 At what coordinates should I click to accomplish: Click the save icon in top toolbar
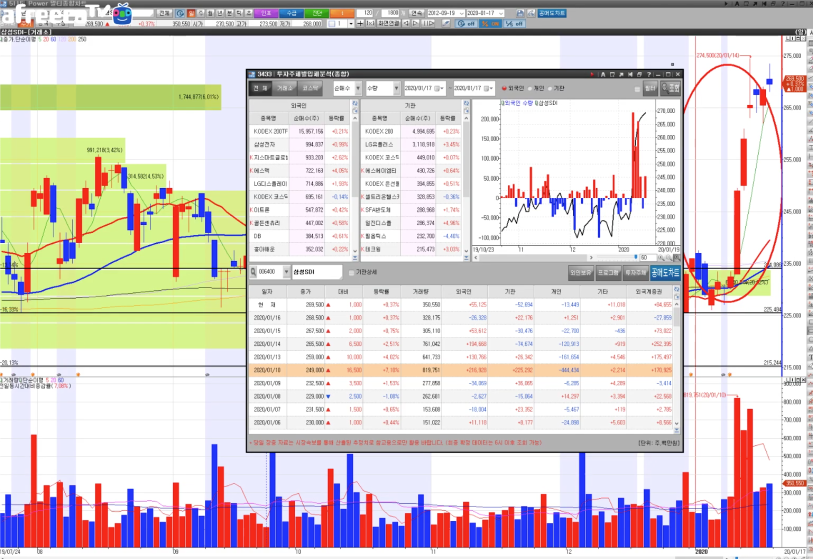click(521, 13)
